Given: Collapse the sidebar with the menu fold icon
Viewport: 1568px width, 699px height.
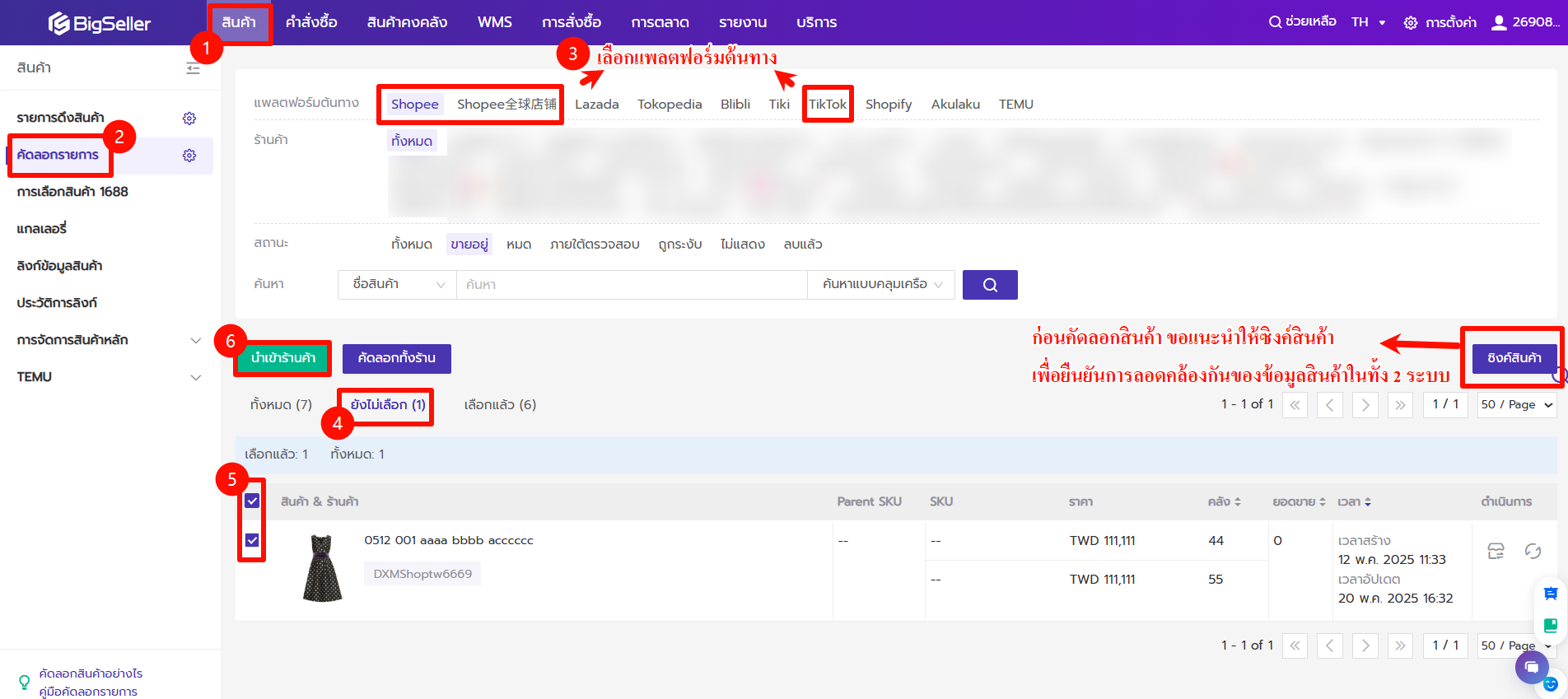Looking at the screenshot, I should (x=193, y=68).
